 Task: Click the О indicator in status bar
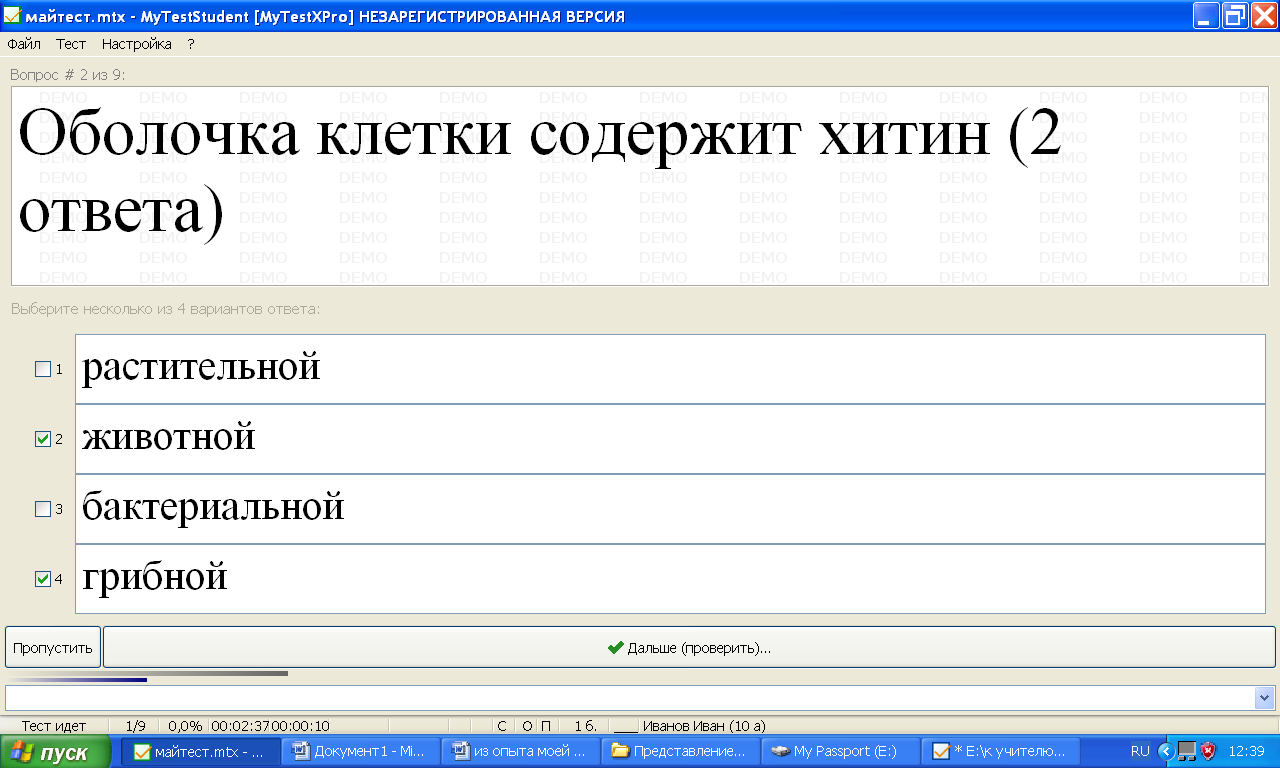coord(527,725)
